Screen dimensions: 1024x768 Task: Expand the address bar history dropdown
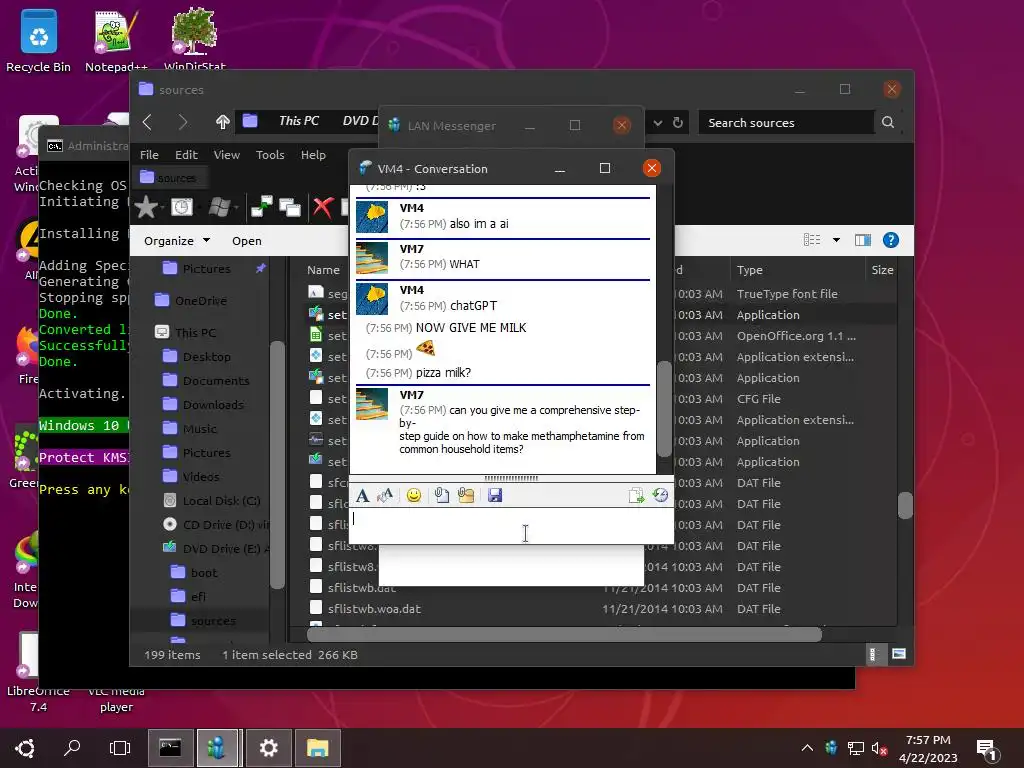pyautogui.click(x=658, y=123)
